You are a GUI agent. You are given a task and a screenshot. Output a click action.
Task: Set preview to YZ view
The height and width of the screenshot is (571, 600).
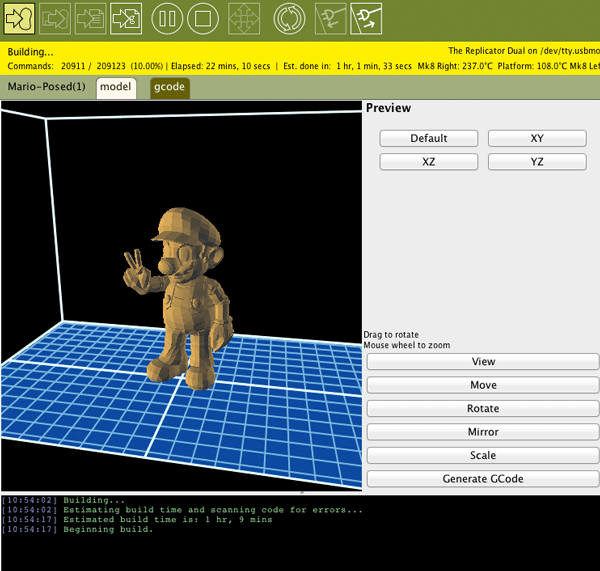pos(537,162)
